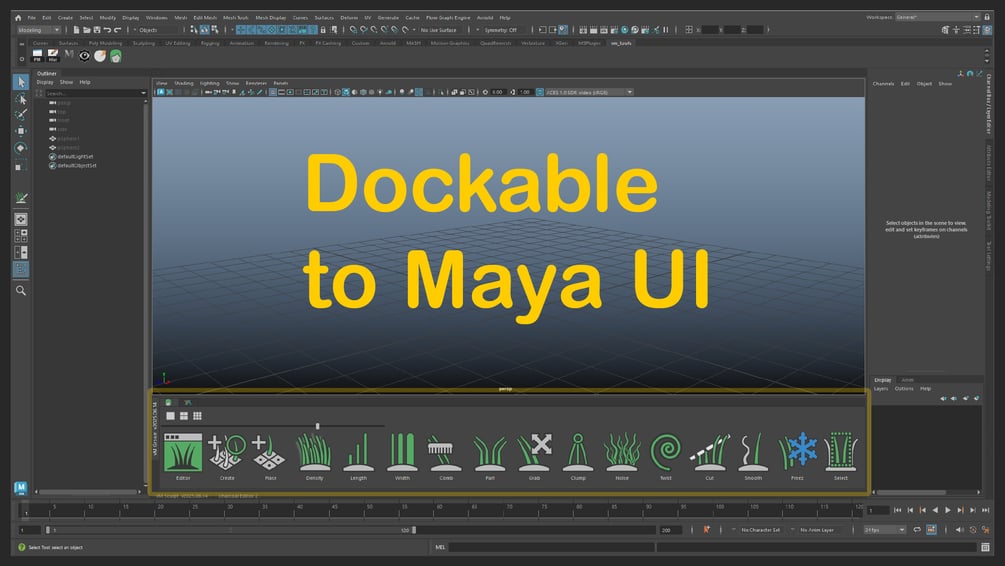The image size is (1005, 566).
Task: Open the viewport Shading menu
Action: (183, 83)
